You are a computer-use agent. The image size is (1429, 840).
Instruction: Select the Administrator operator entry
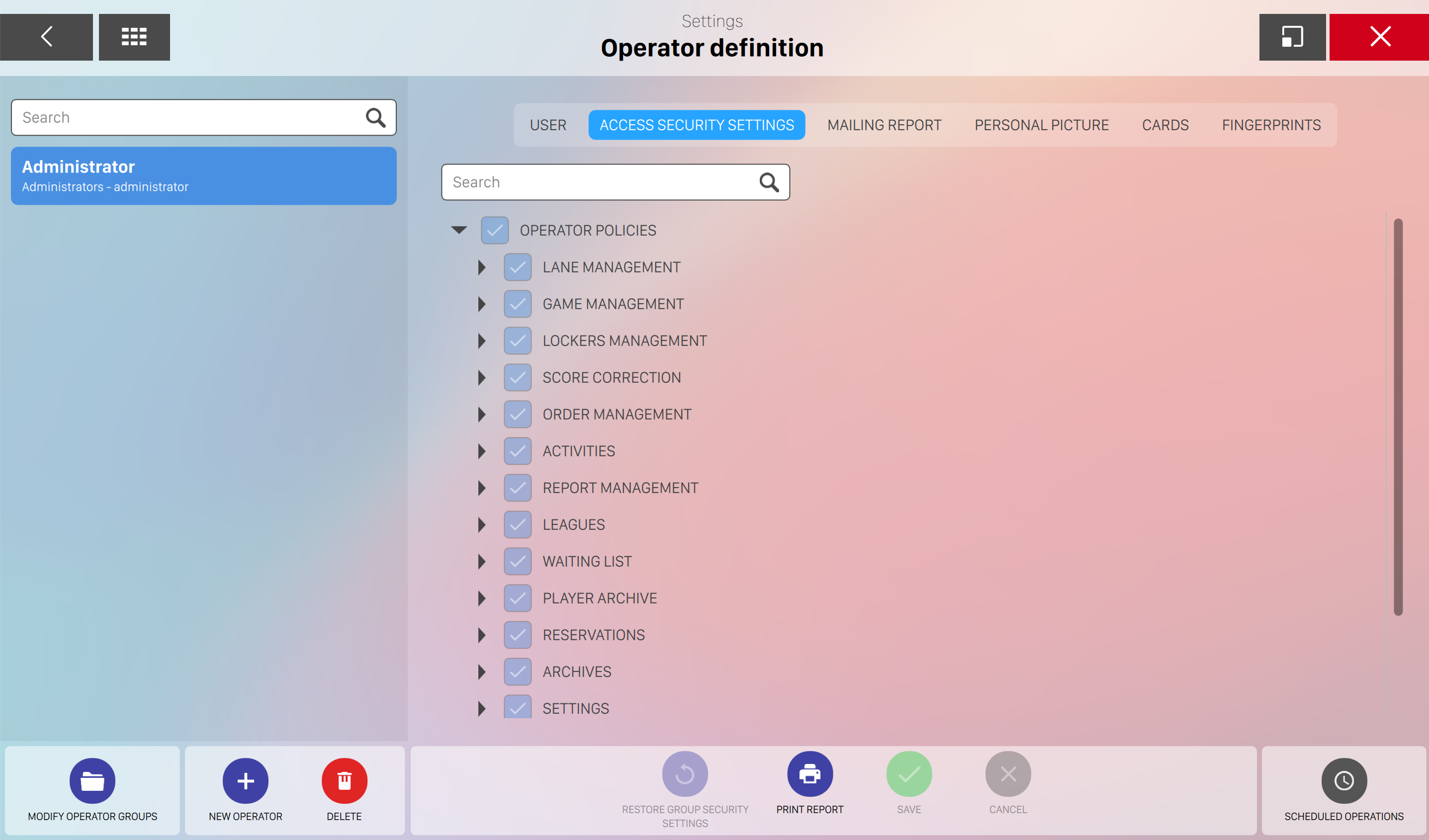click(x=203, y=176)
